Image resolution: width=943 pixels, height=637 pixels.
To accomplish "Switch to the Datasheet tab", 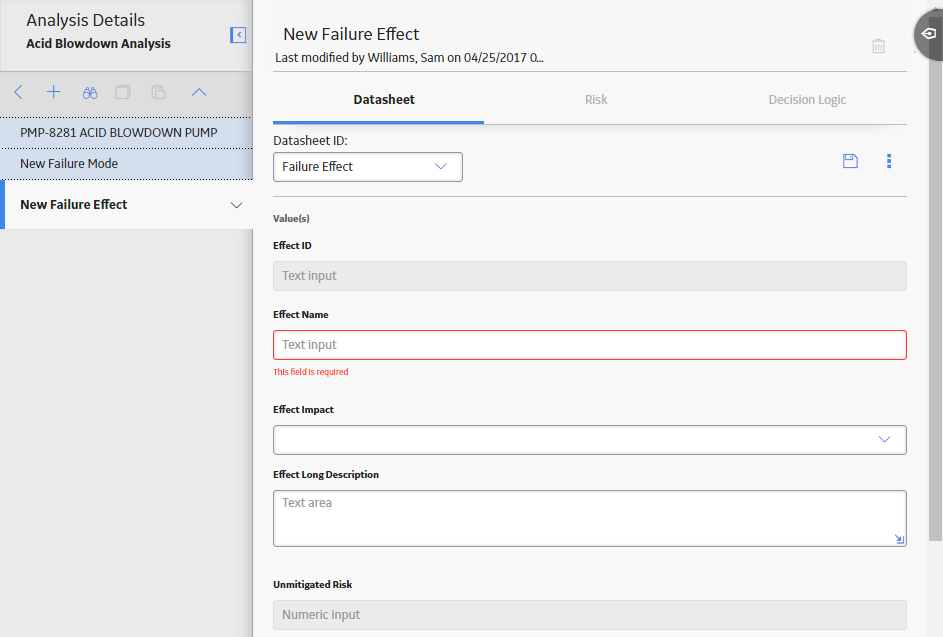I will (384, 100).
